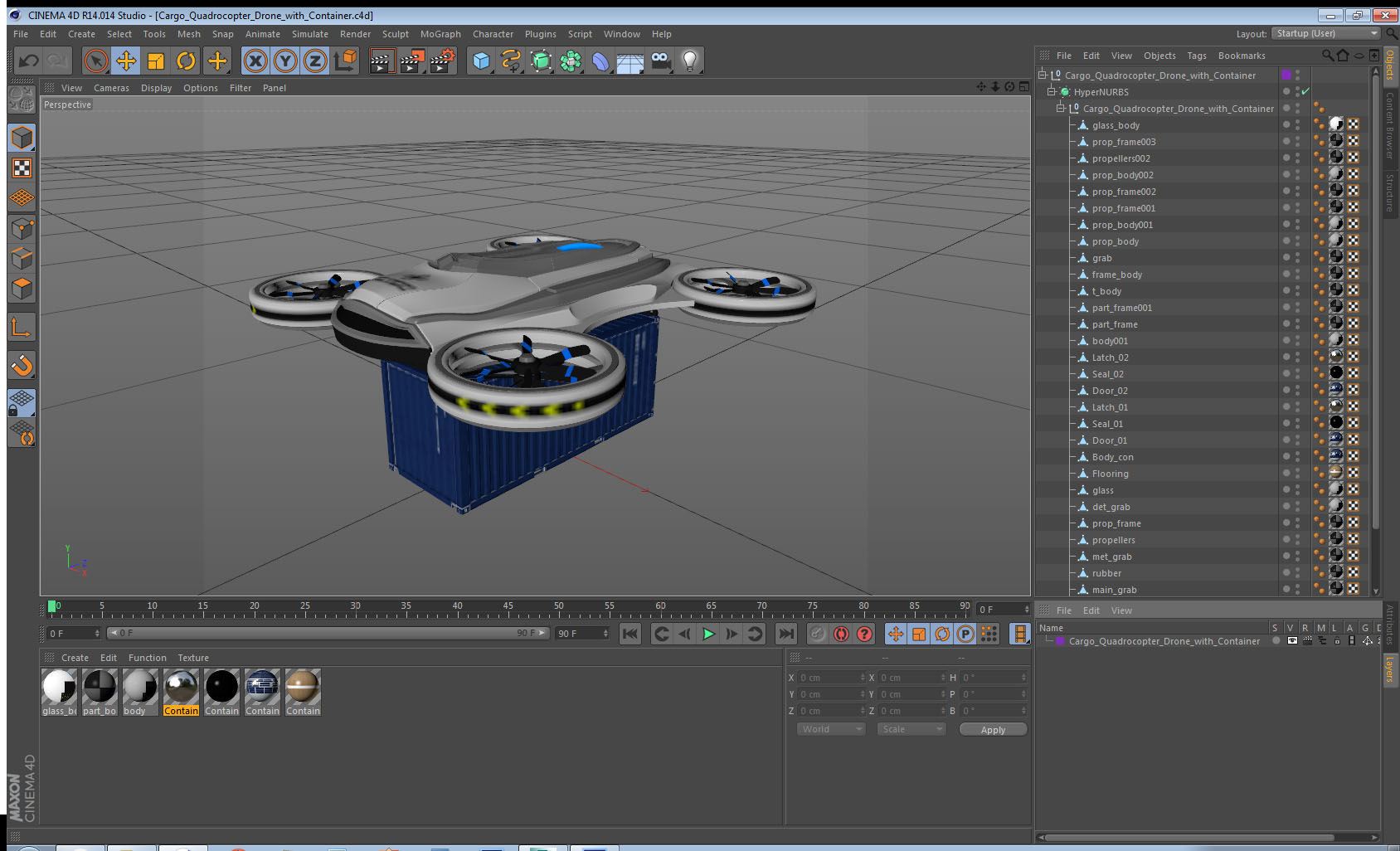The height and width of the screenshot is (851, 1400).
Task: Select the part_bo material swatch
Action: 100,693
